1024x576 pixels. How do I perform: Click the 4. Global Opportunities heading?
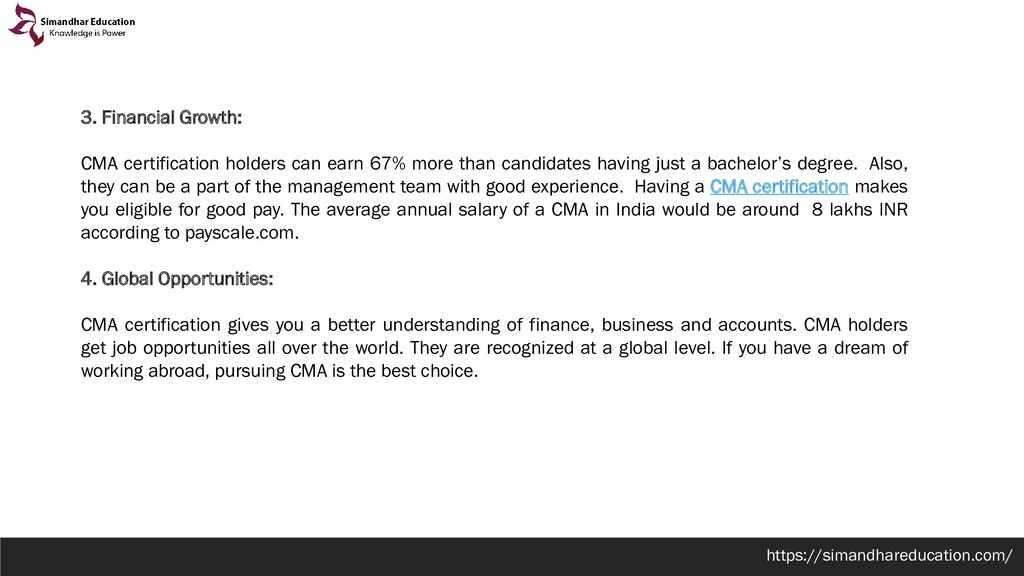pyautogui.click(x=177, y=279)
